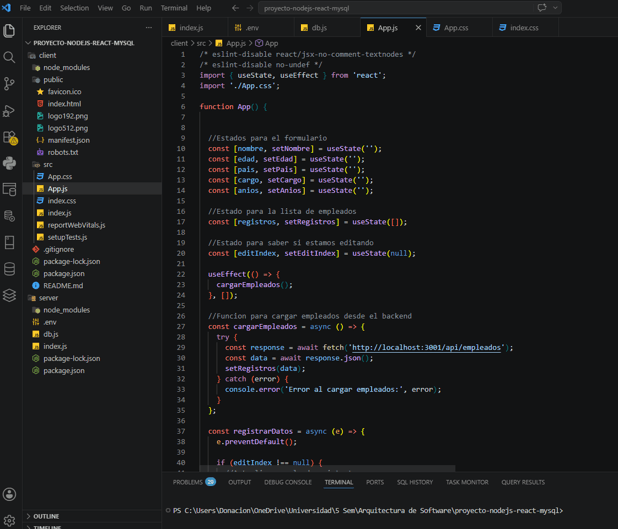618x529 pixels.
Task: Open the Remote Explorer icon in activity bar
Action: pyautogui.click(x=9, y=190)
